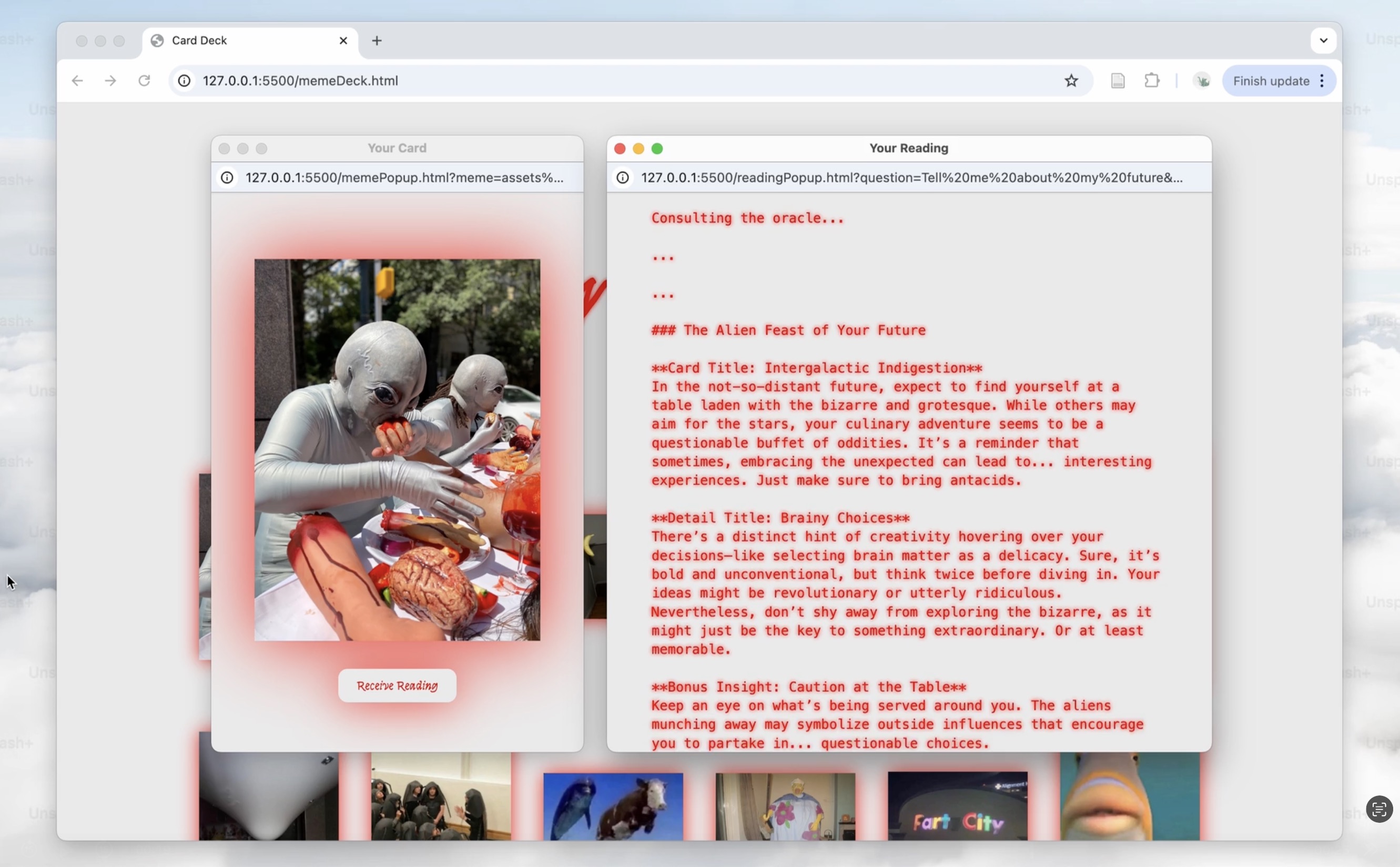Select the hooded figures card thumbnail
This screenshot has height=867, width=1400.
441,797
